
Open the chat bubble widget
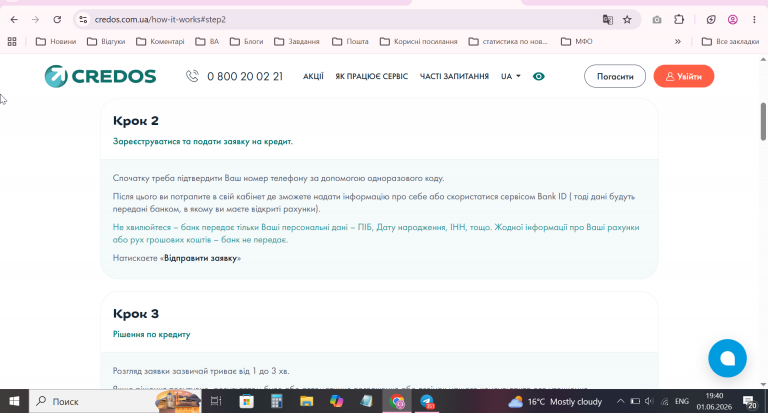tap(727, 358)
